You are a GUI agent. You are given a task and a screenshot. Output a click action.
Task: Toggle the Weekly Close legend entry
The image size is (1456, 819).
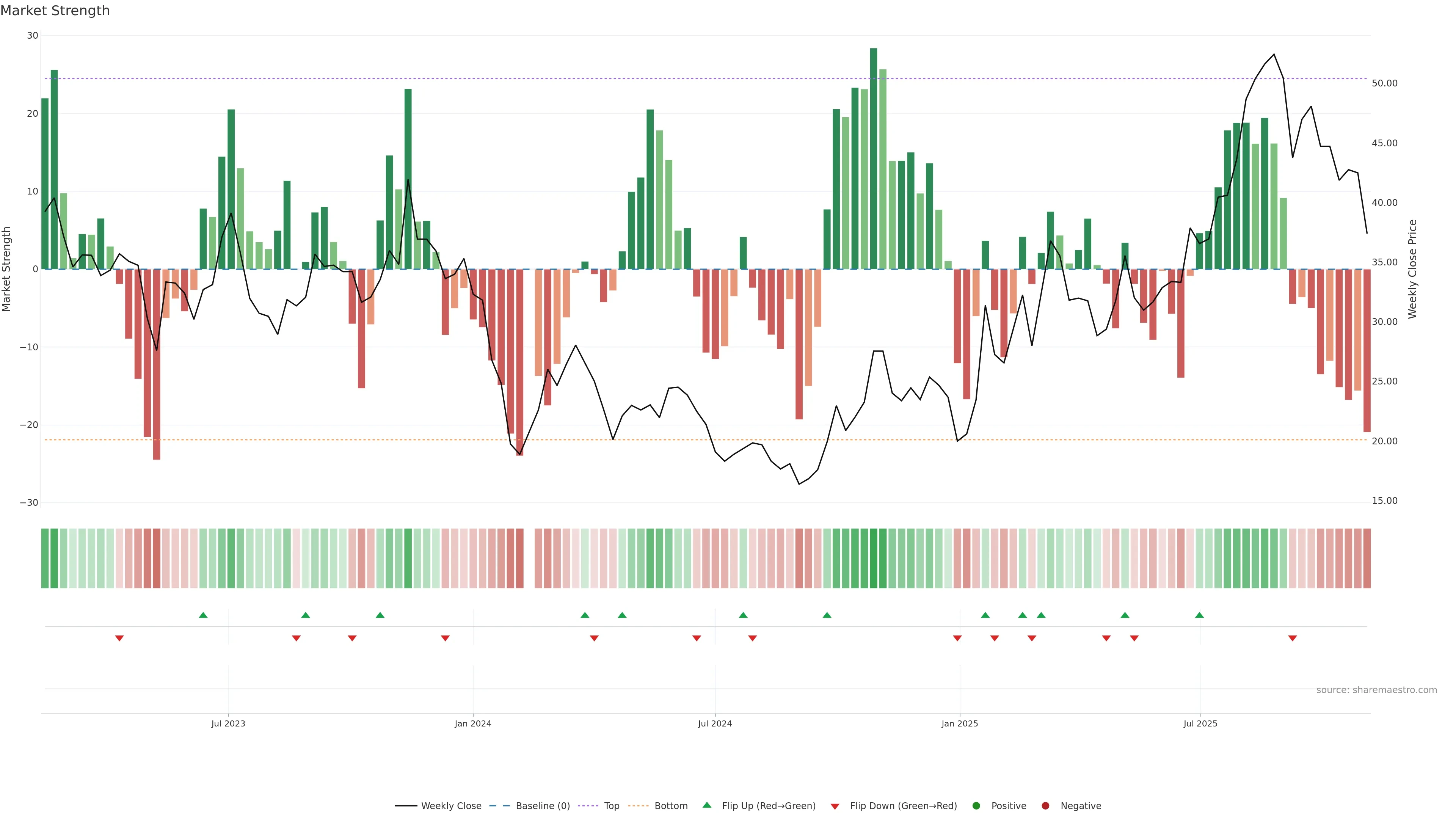pyautogui.click(x=450, y=805)
